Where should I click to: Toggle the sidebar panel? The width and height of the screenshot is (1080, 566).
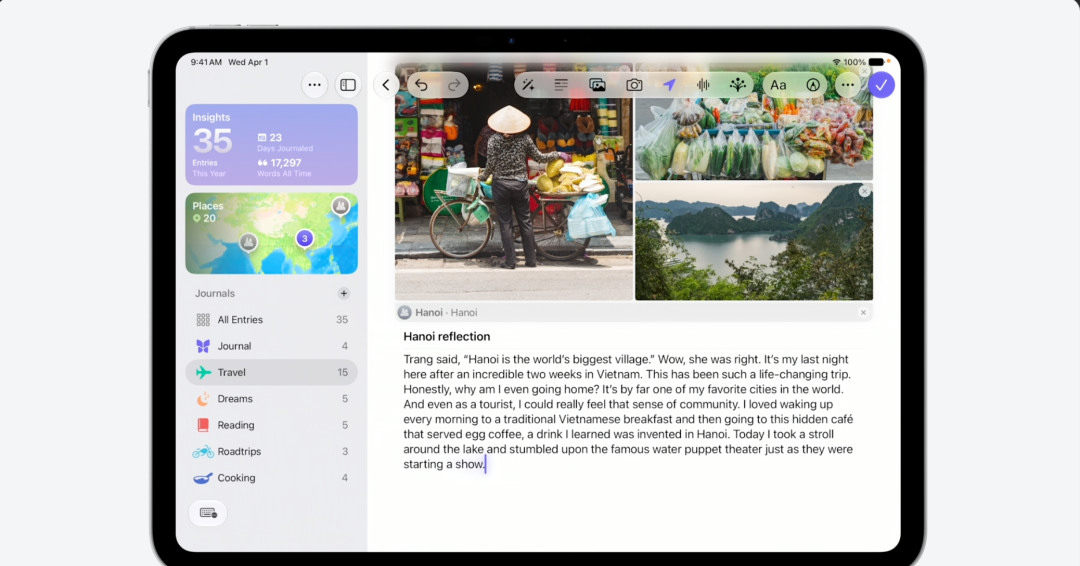[348, 85]
